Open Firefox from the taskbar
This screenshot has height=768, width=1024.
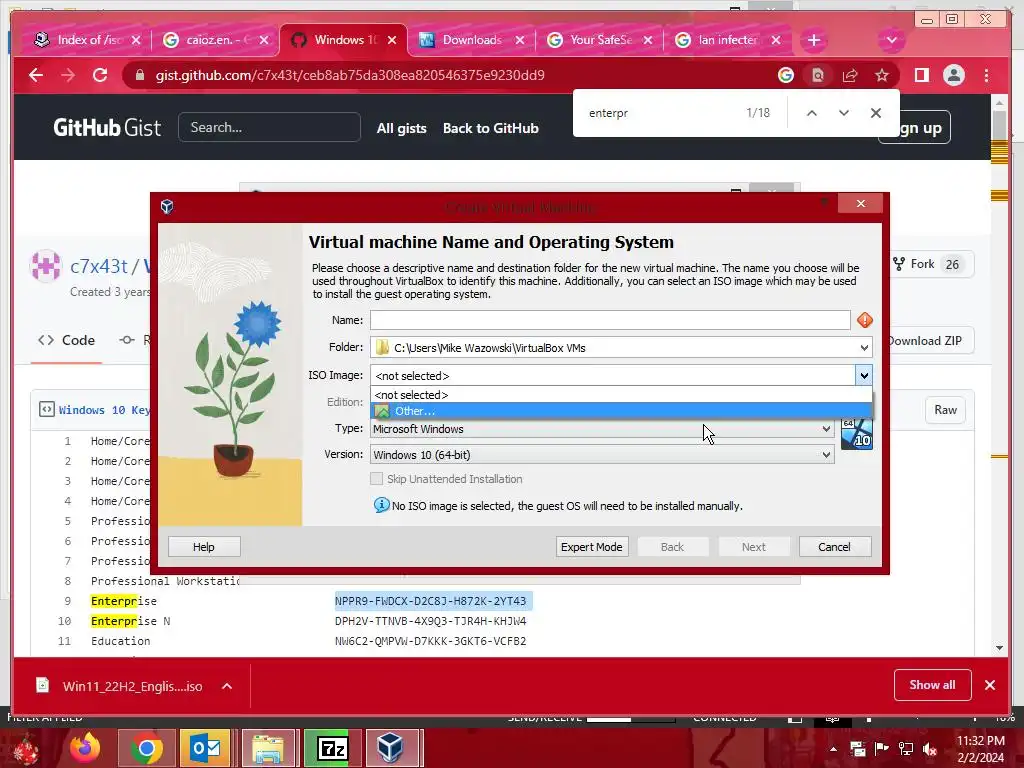85,748
